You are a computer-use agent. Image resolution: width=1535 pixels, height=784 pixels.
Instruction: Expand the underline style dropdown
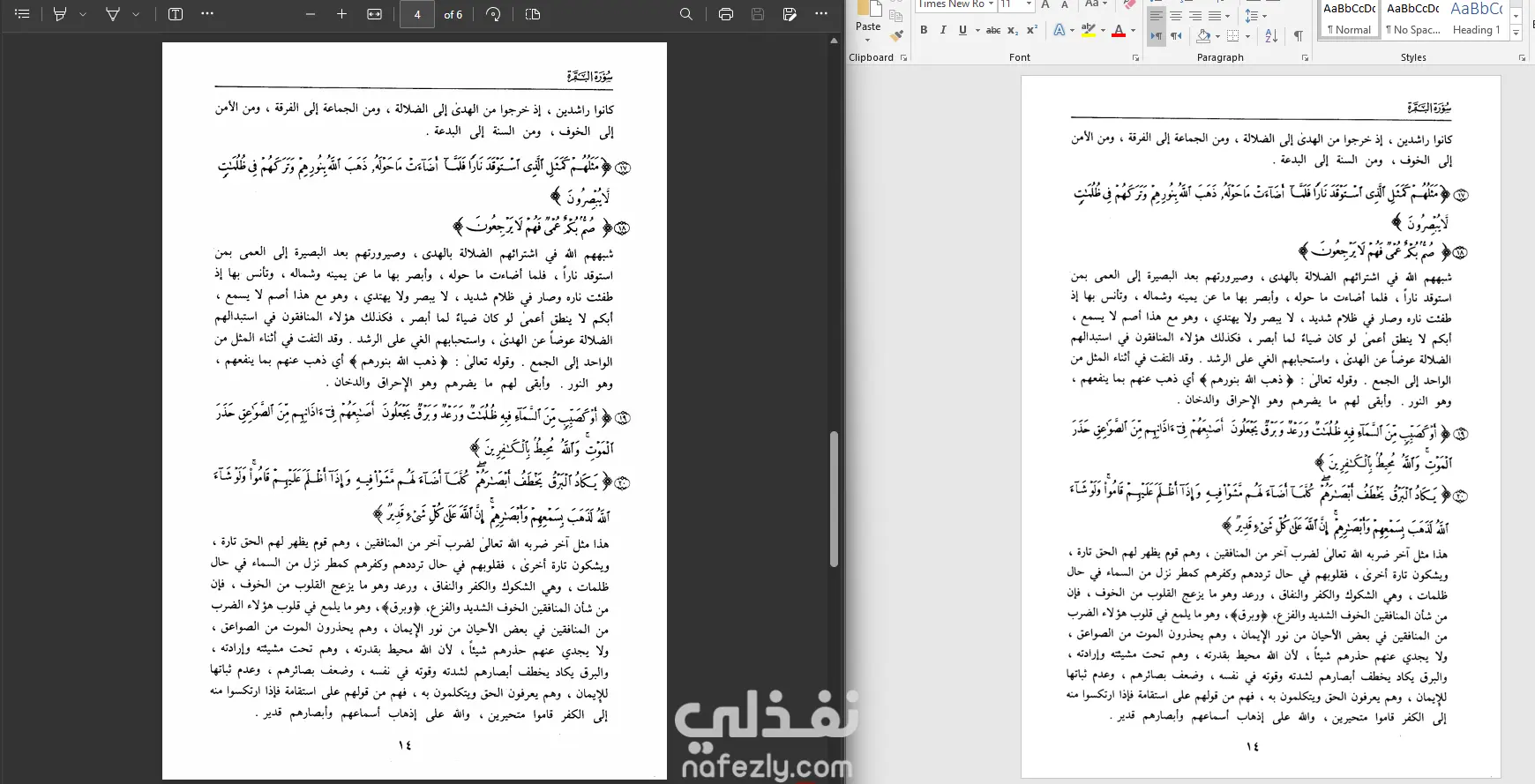click(x=977, y=30)
